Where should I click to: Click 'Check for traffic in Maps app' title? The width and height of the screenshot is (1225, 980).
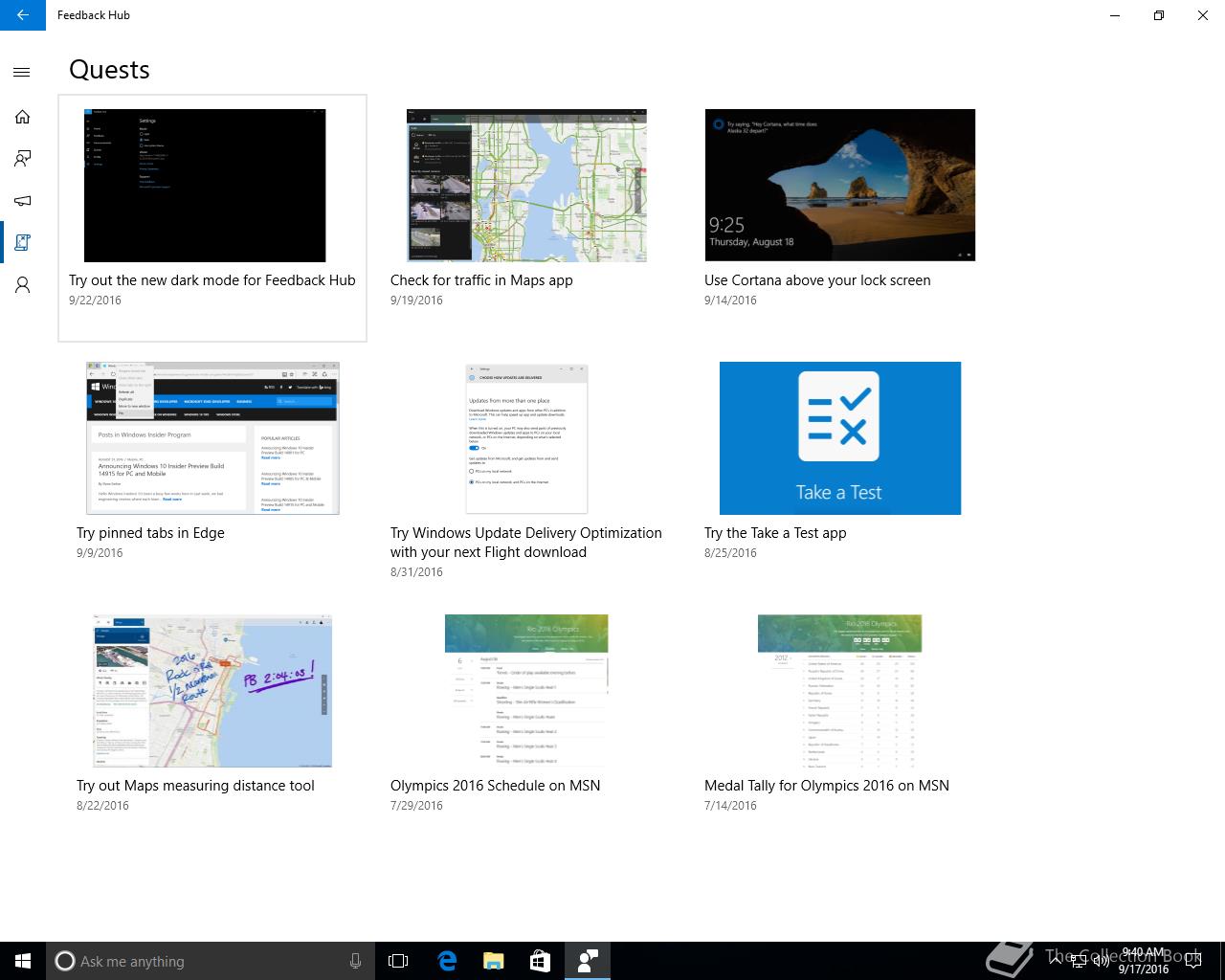(481, 280)
